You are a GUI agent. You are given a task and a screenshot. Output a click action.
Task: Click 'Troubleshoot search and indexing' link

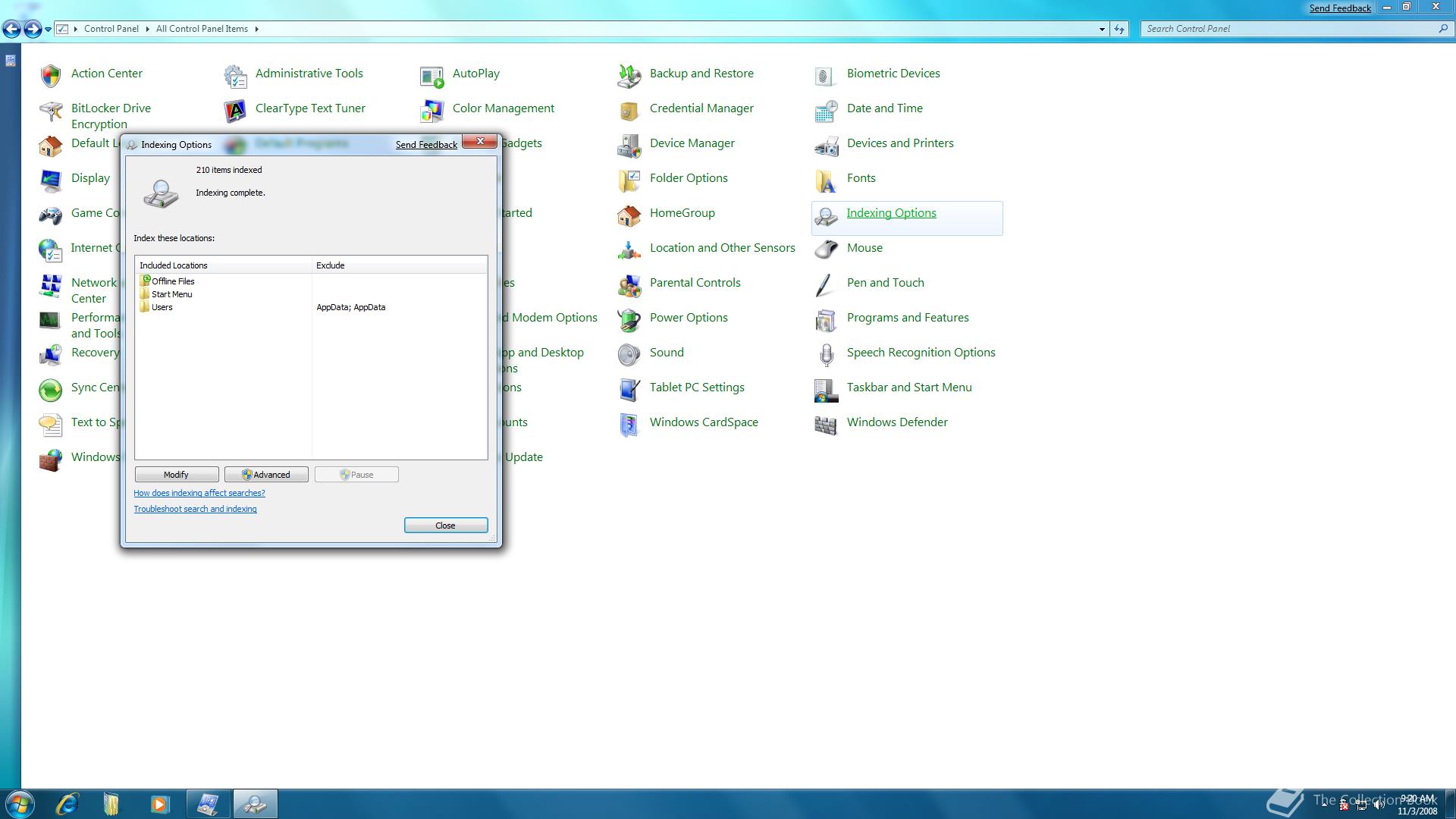pos(196,509)
